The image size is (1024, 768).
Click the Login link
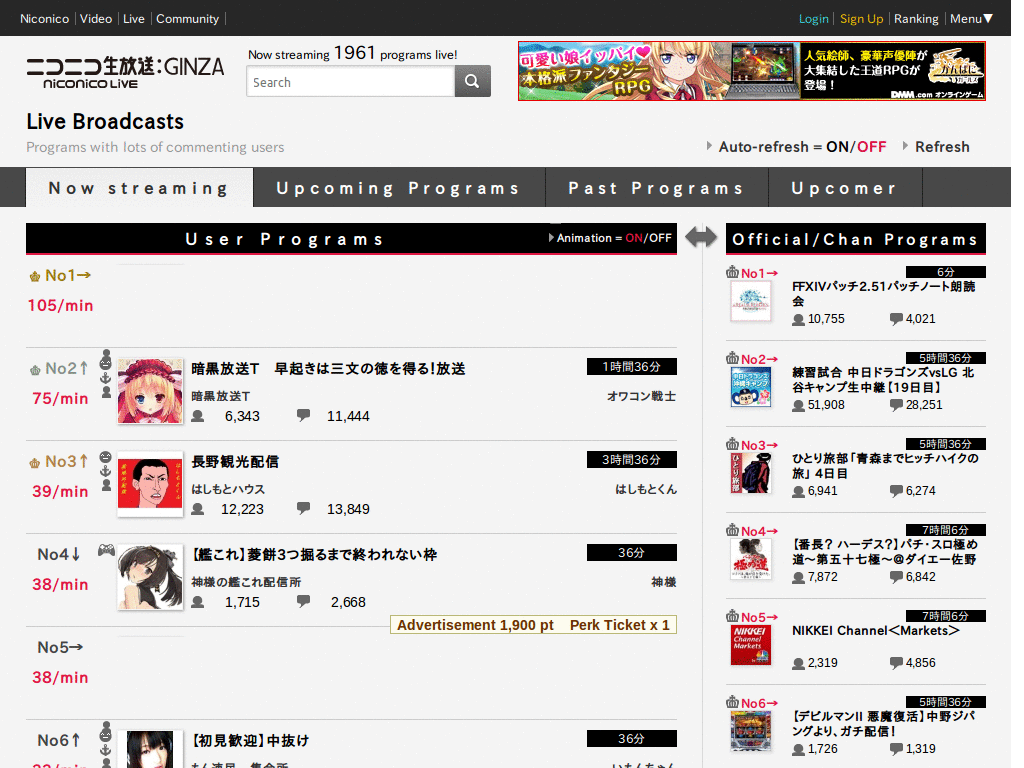click(x=814, y=19)
